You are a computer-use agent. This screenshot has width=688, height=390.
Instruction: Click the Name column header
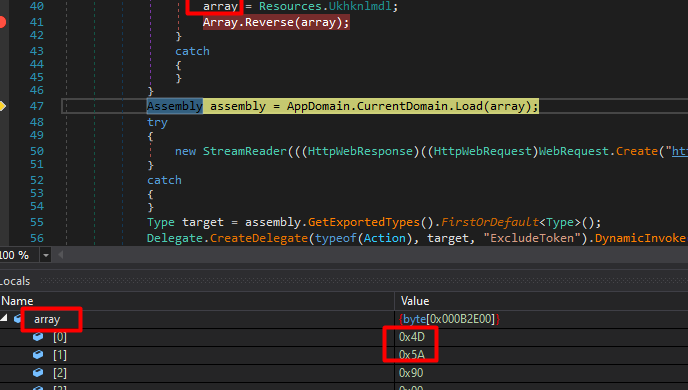click(18, 301)
